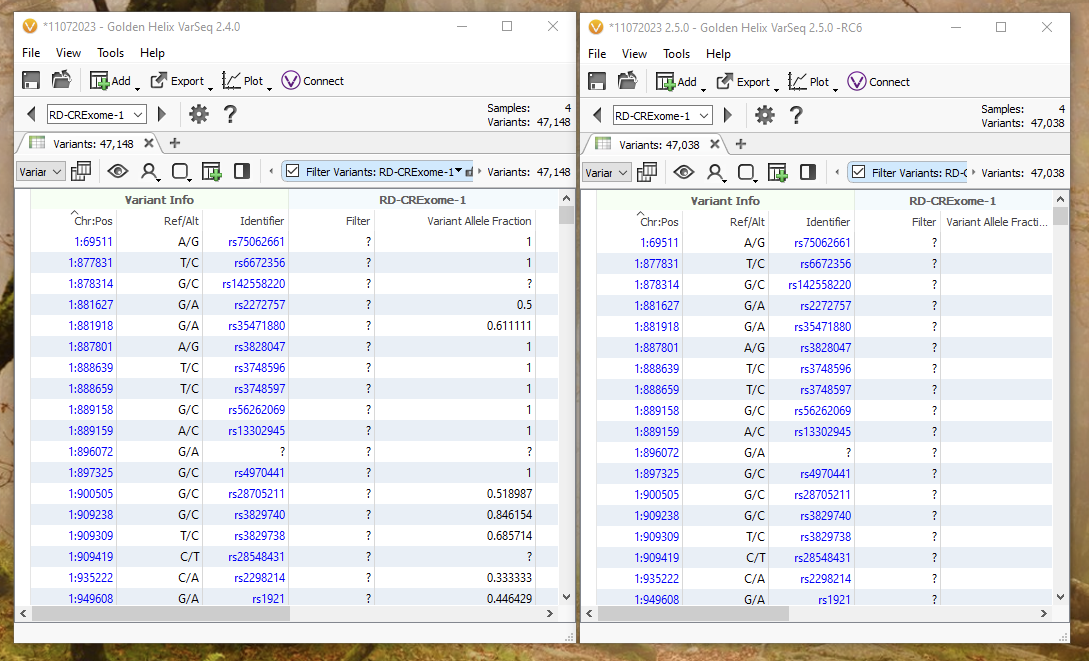Viewport: 1089px width, 661px height.
Task: Click 1:909309 position link in VarSeq 2.5.0
Action: [656, 537]
